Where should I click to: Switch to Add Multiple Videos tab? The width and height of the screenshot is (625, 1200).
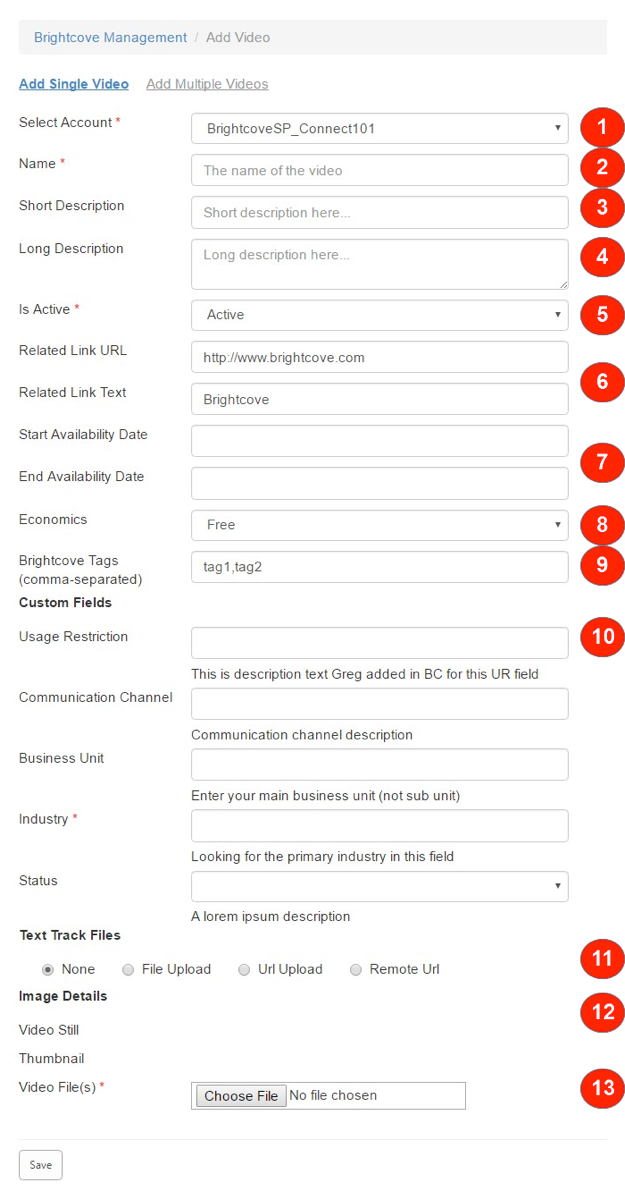pyautogui.click(x=207, y=84)
